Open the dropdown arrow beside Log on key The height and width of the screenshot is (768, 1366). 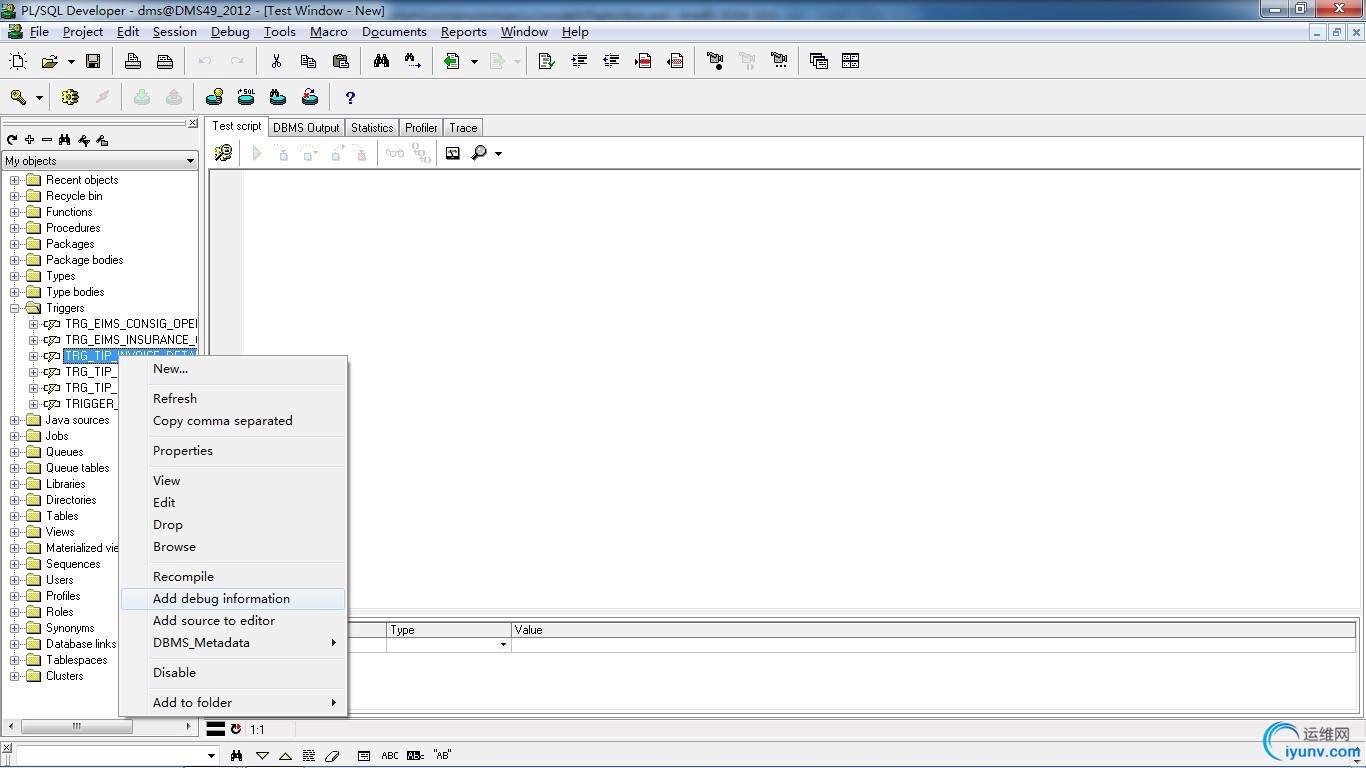[x=39, y=97]
